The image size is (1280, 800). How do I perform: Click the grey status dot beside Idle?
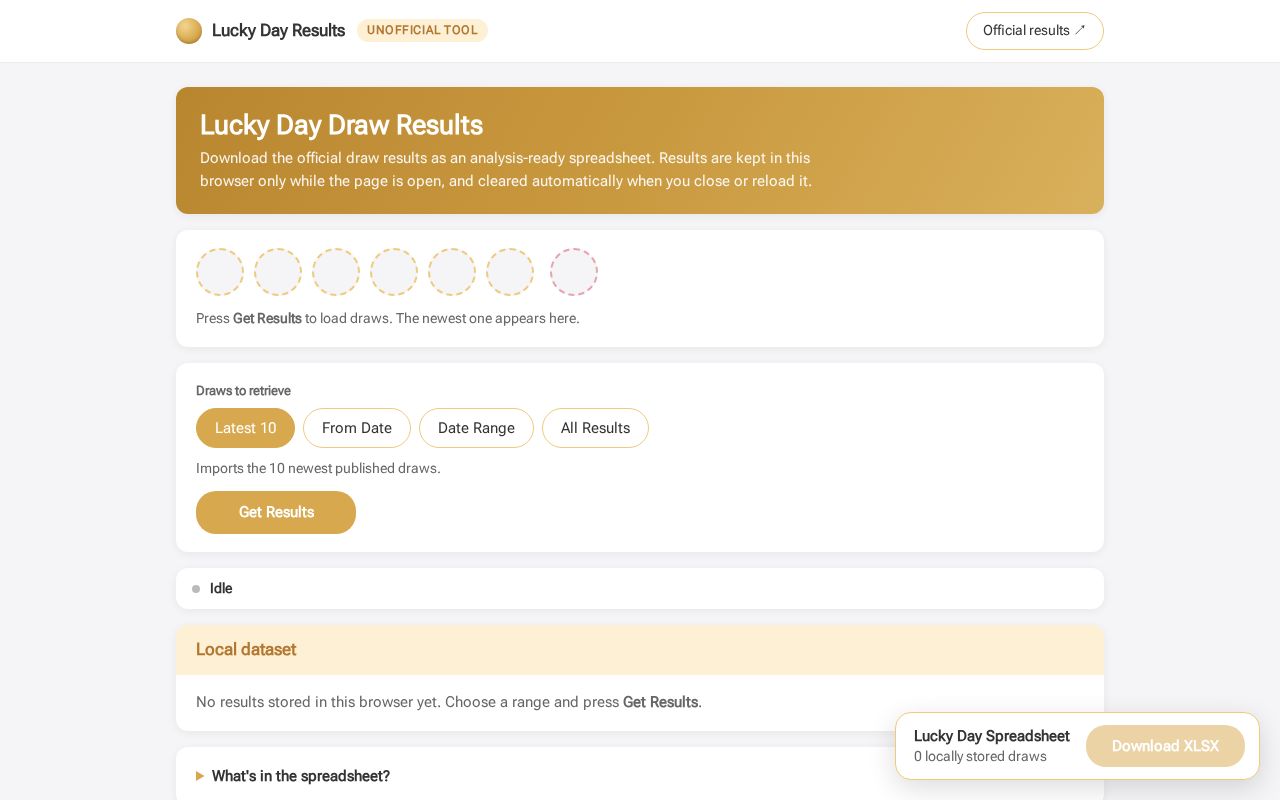pos(196,589)
